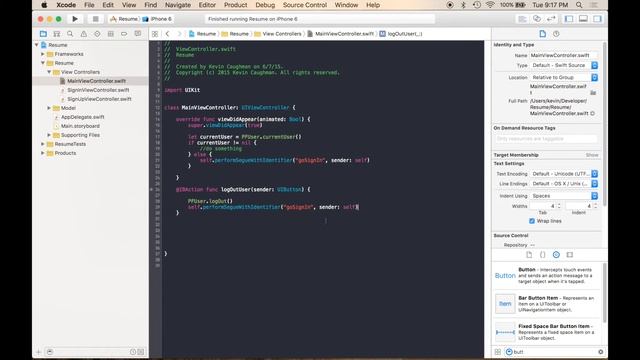Open the Test navigator
The image size is (640, 360).
click(97, 34)
